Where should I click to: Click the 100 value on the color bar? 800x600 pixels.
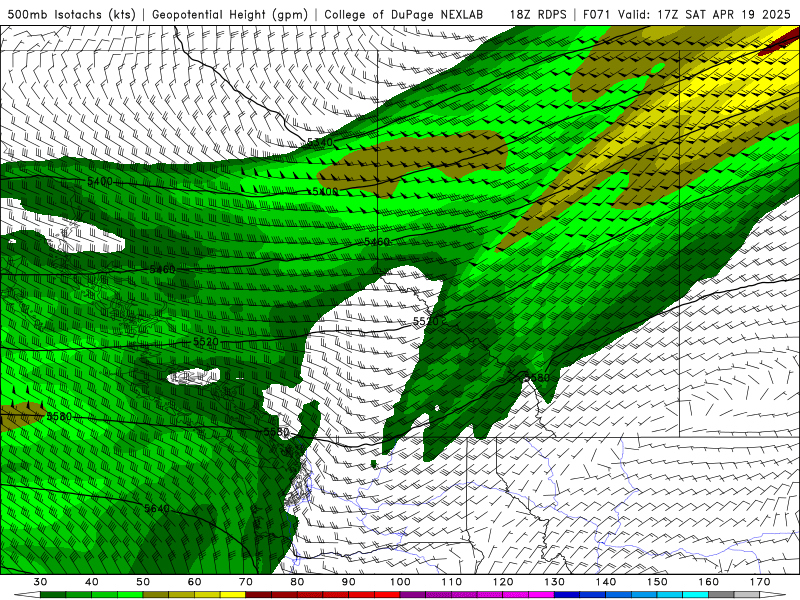[x=400, y=582]
